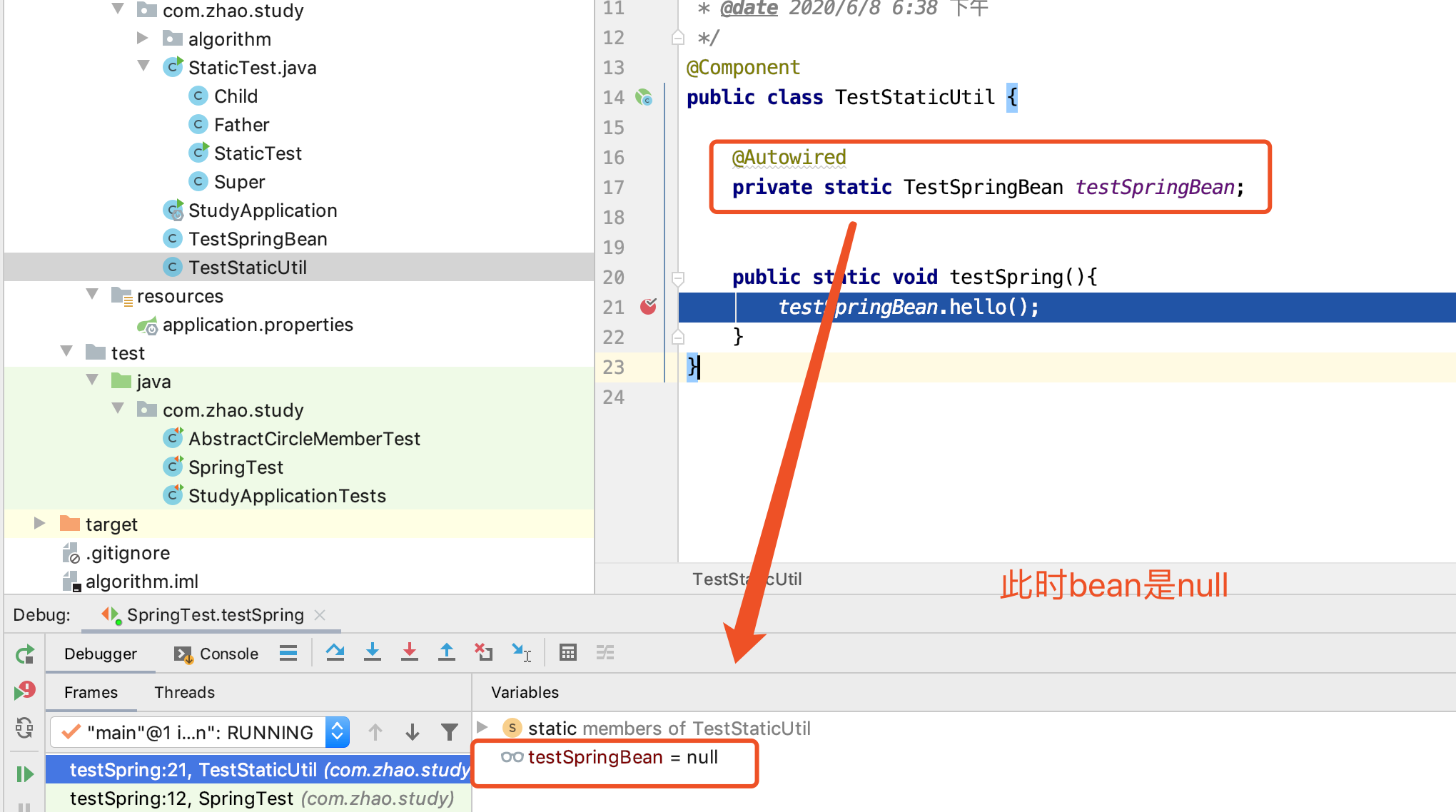Click the Drop Frame icon
Image resolution: width=1456 pixels, height=812 pixels.
click(x=483, y=652)
